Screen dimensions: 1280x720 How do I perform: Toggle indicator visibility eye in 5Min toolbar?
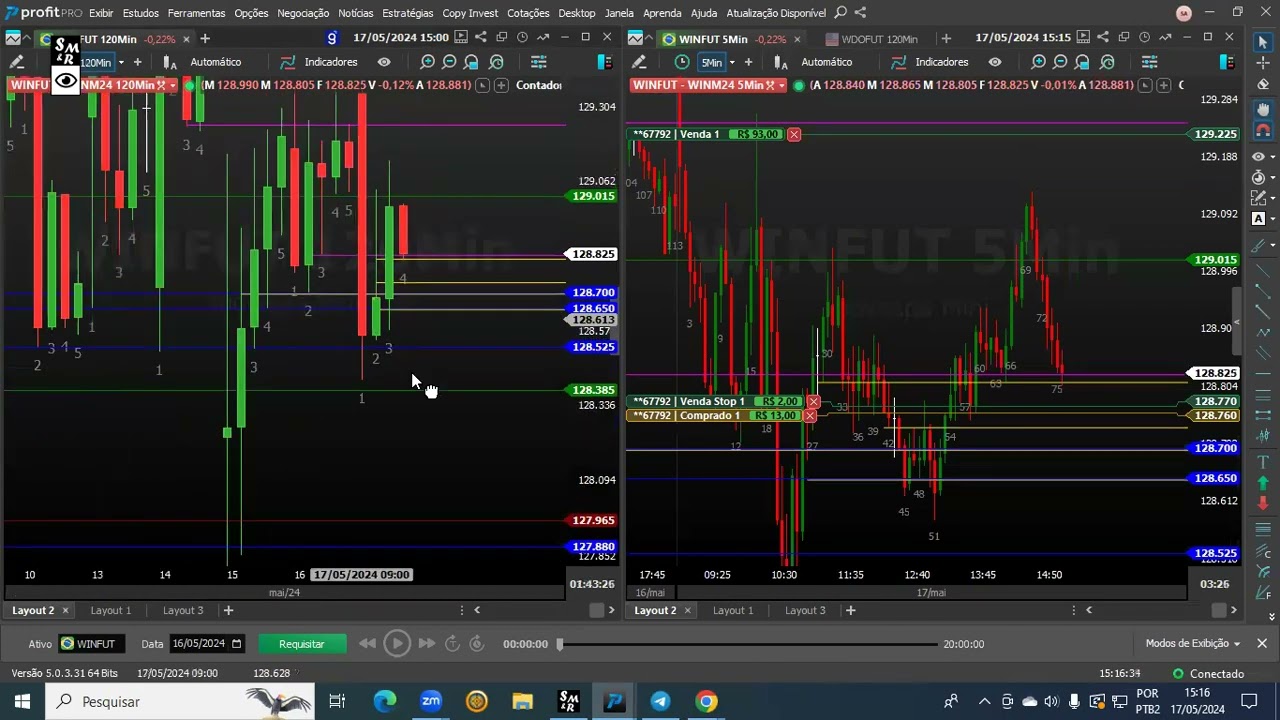tap(995, 62)
